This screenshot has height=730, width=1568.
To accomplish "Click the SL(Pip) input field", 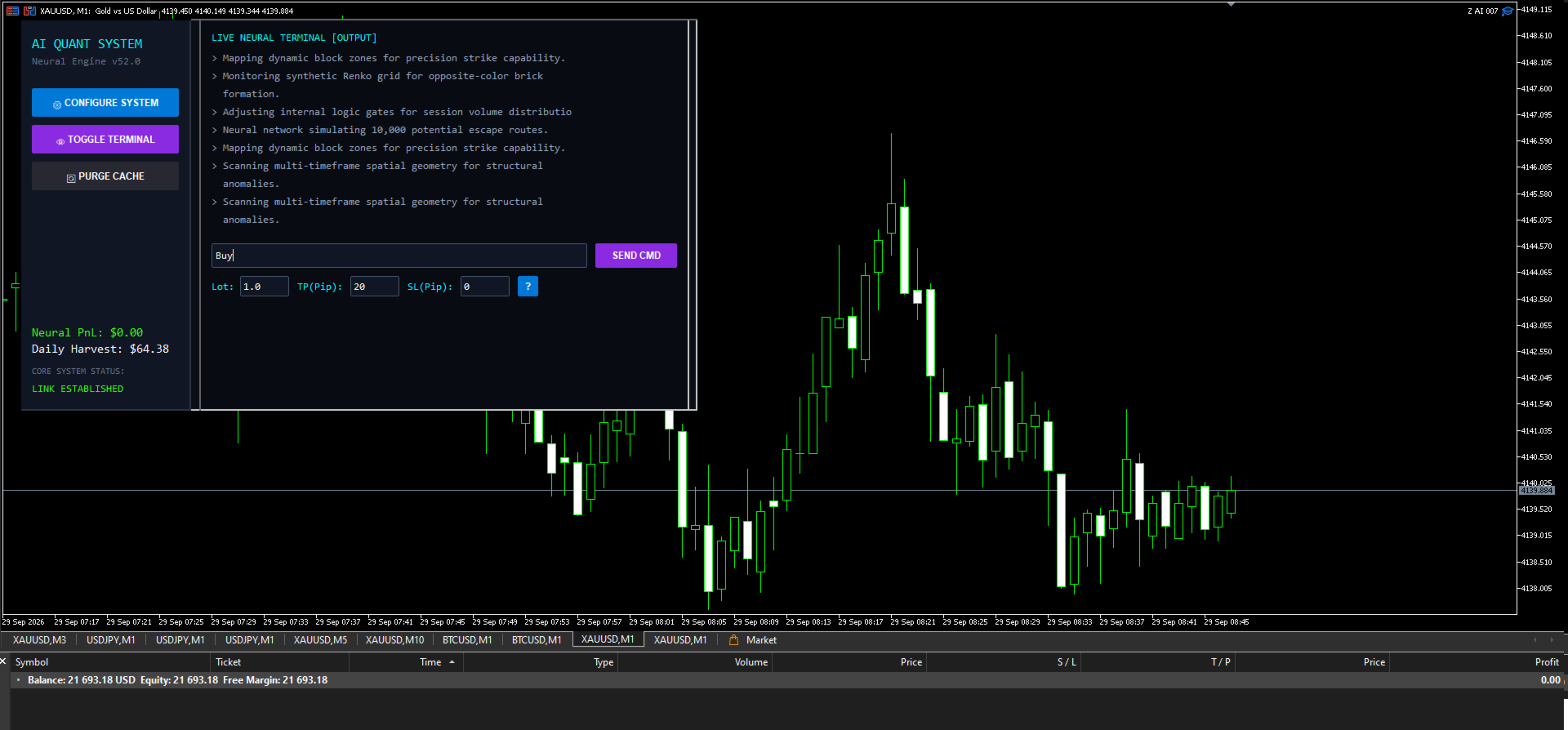I will click(485, 287).
